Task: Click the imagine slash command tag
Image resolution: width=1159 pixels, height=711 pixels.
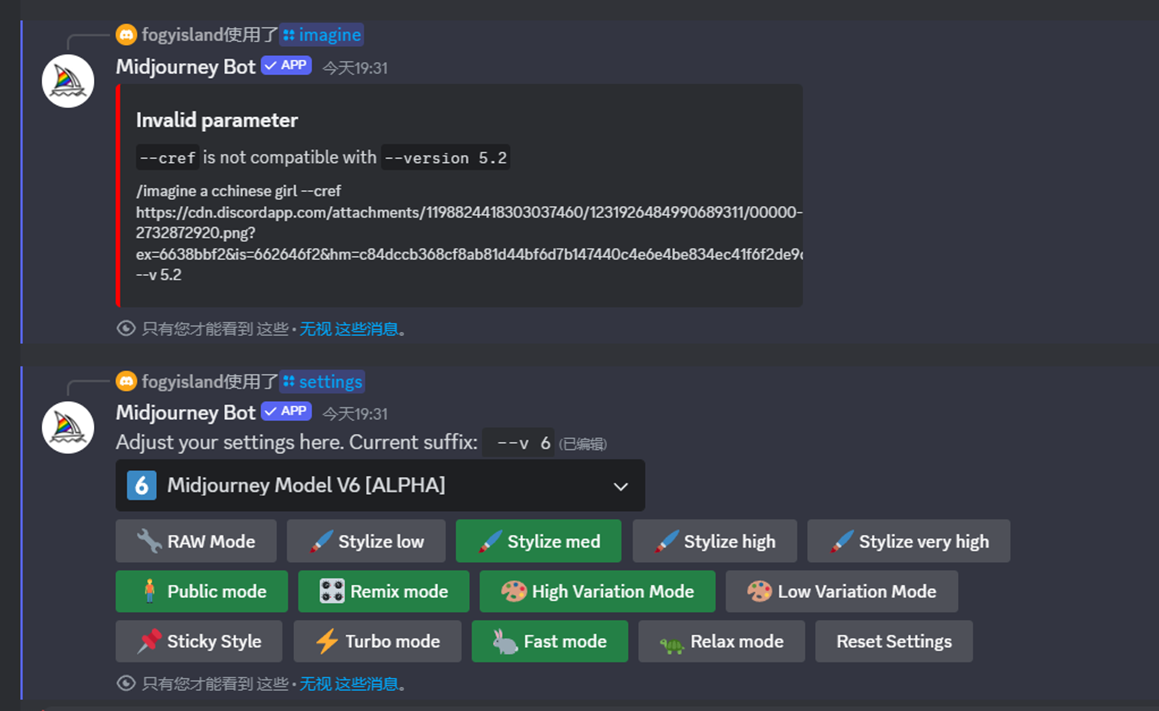Action: pyautogui.click(x=322, y=35)
